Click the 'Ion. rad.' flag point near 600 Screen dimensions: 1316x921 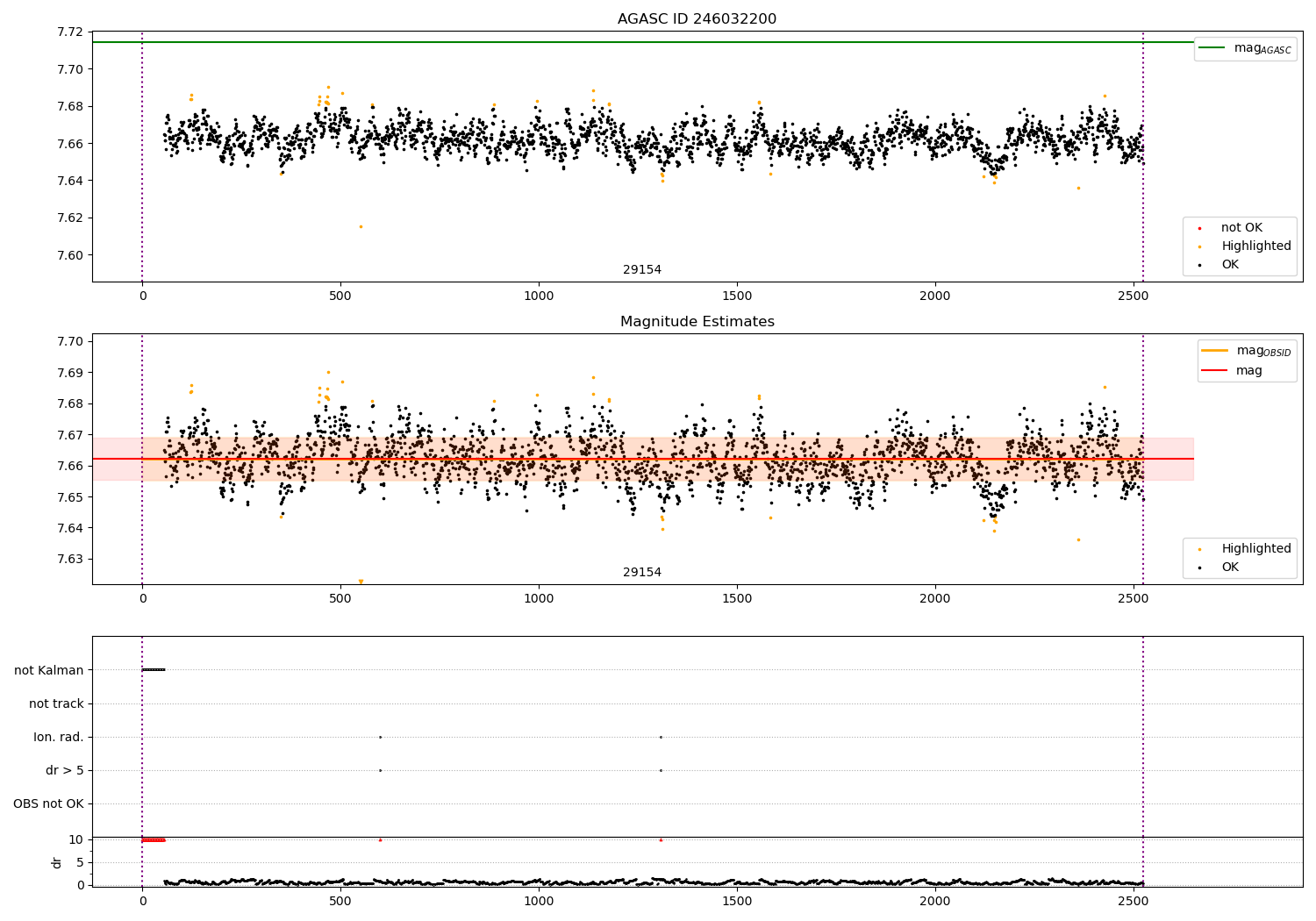pos(380,737)
